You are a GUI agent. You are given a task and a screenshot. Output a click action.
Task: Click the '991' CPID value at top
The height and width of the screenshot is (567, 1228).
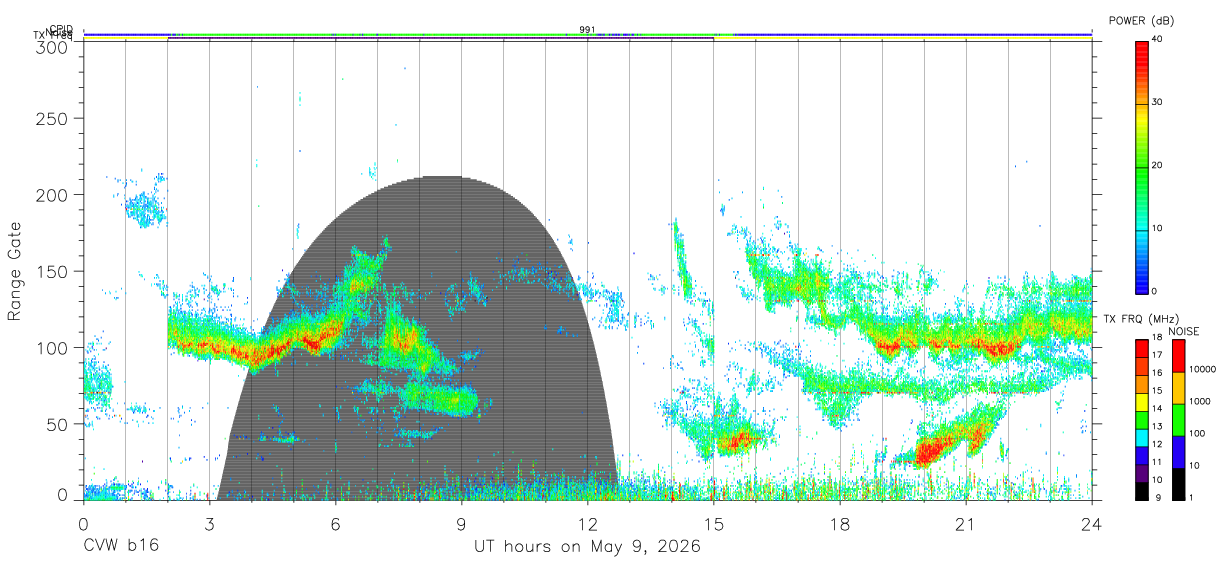point(587,30)
